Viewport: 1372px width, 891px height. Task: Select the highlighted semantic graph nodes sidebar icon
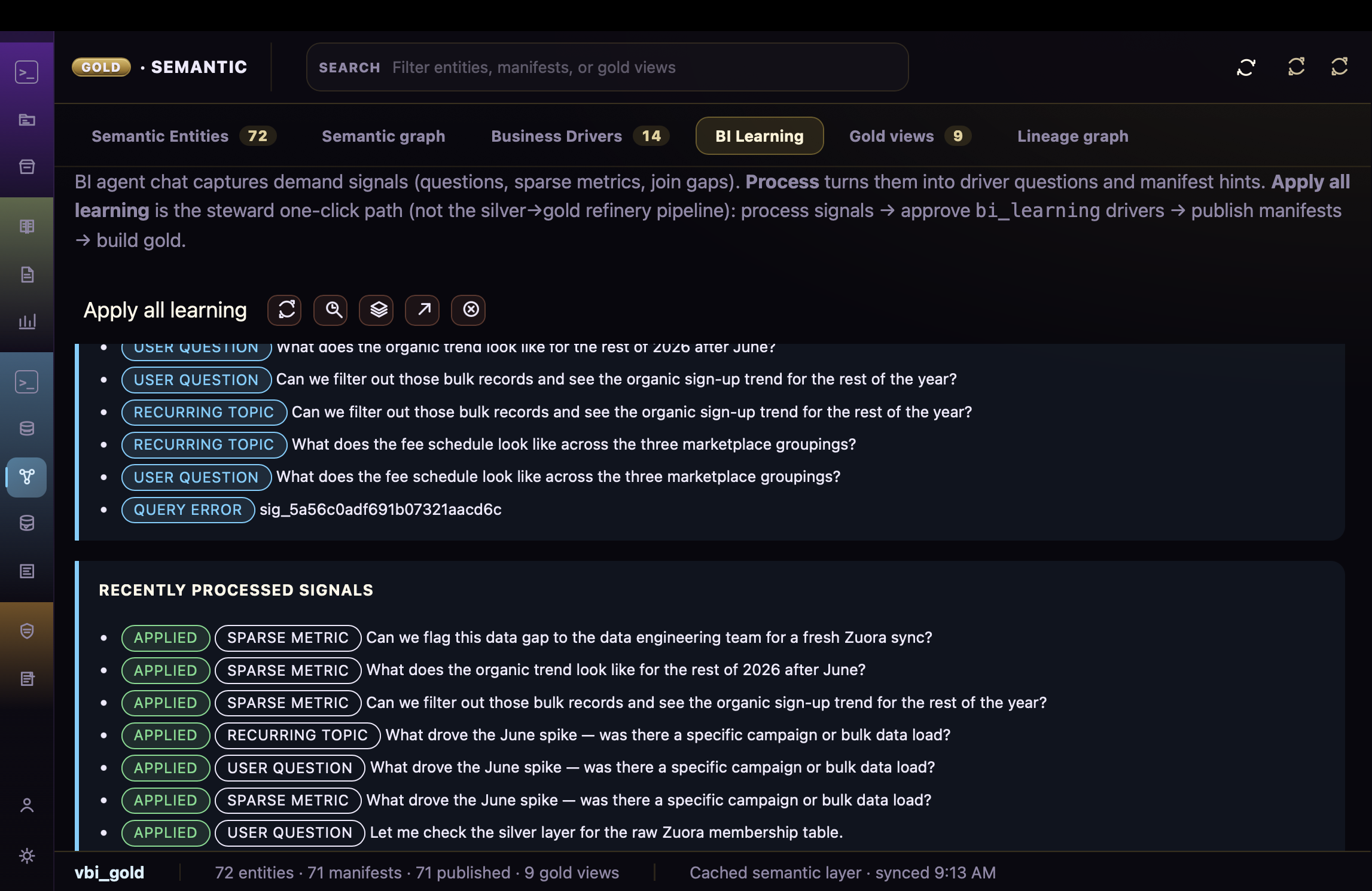pyautogui.click(x=27, y=477)
